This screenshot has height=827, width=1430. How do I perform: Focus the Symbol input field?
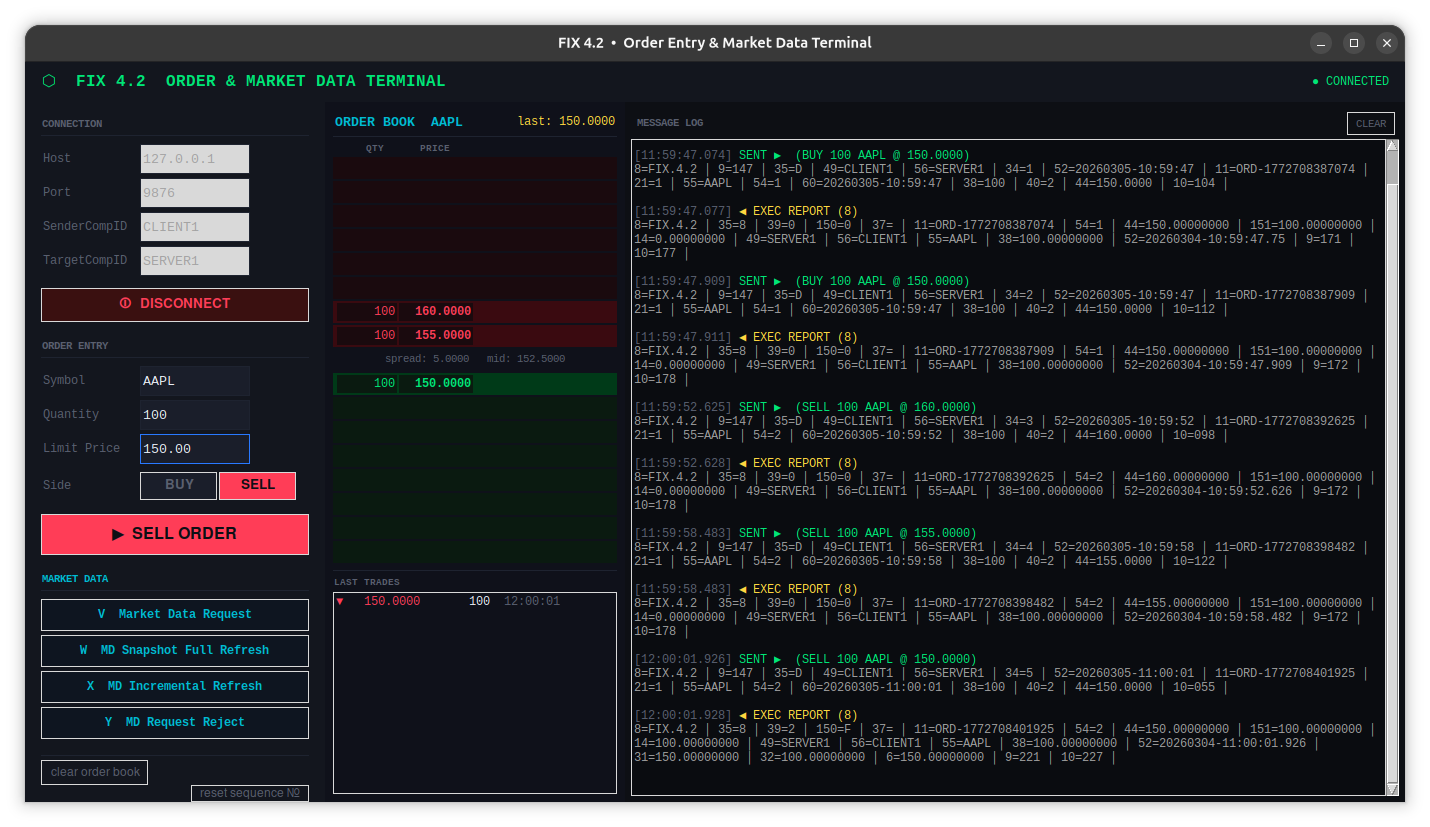pyautogui.click(x=195, y=381)
